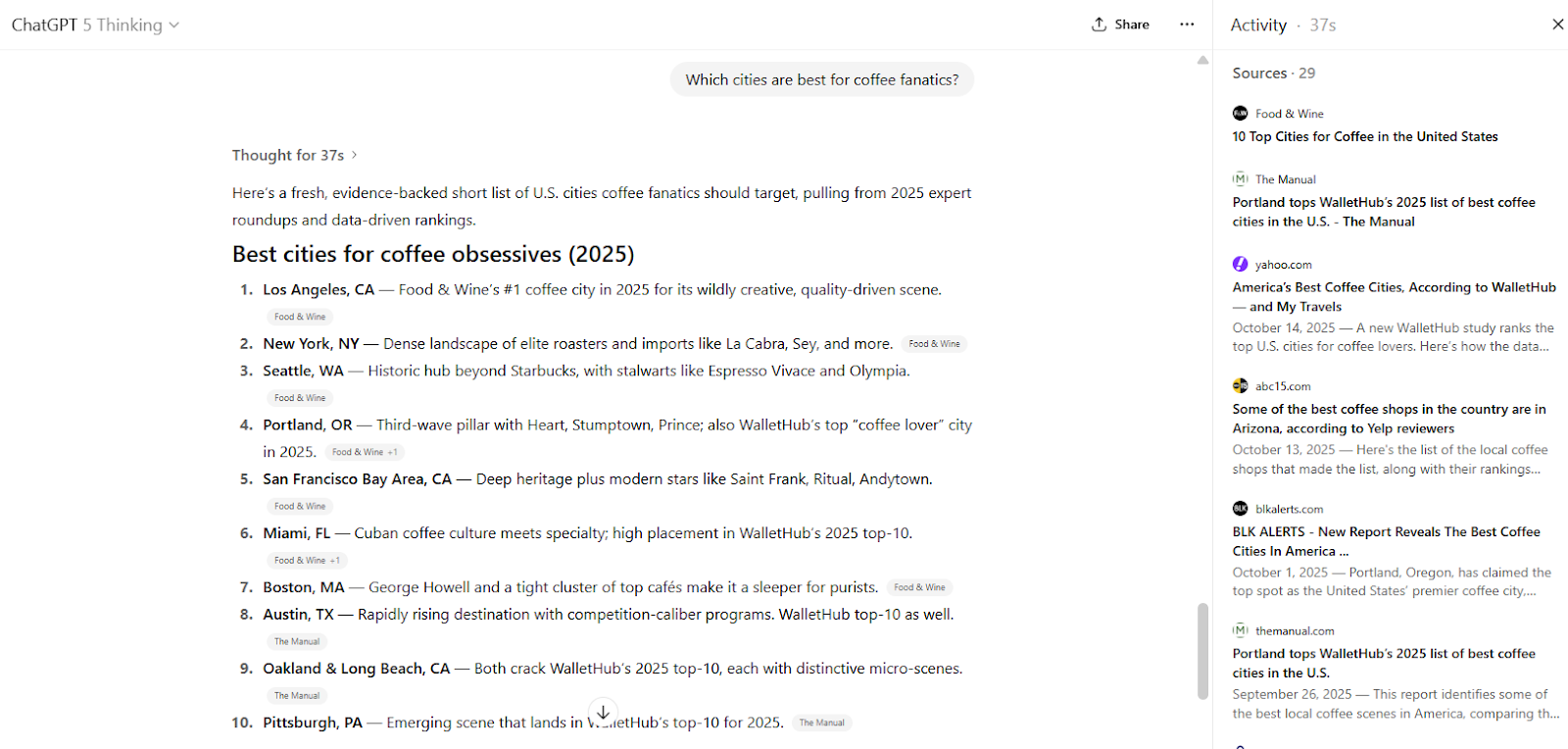Click The Manual citation chip under Austin

[297, 642]
